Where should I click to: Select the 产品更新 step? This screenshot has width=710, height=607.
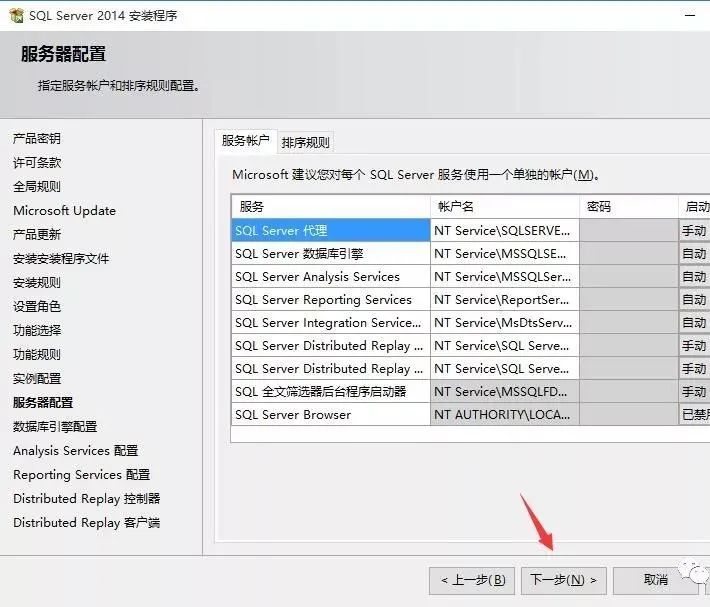(37, 234)
